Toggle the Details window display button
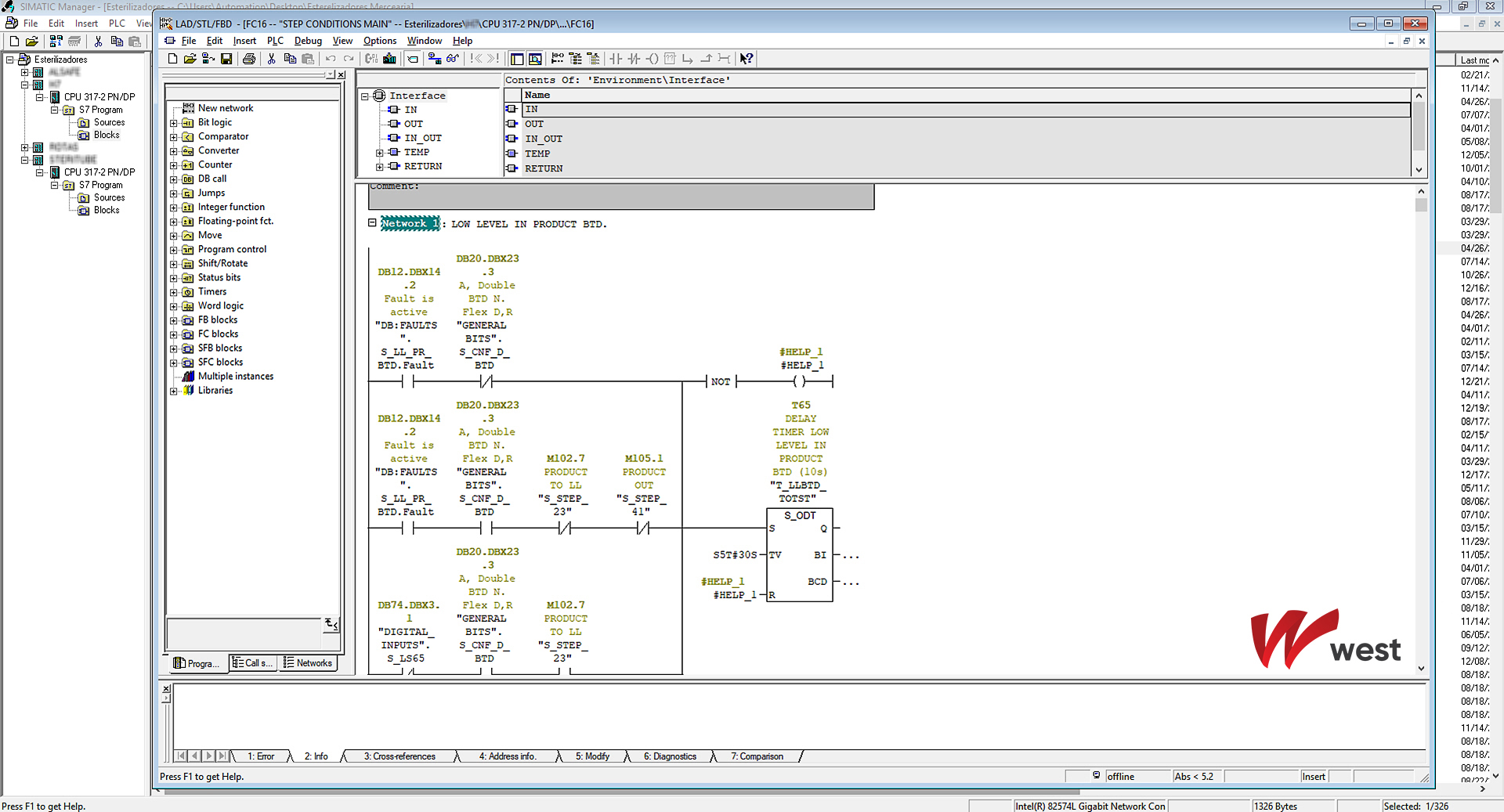This screenshot has width=1504, height=812. pyautogui.click(x=535, y=59)
